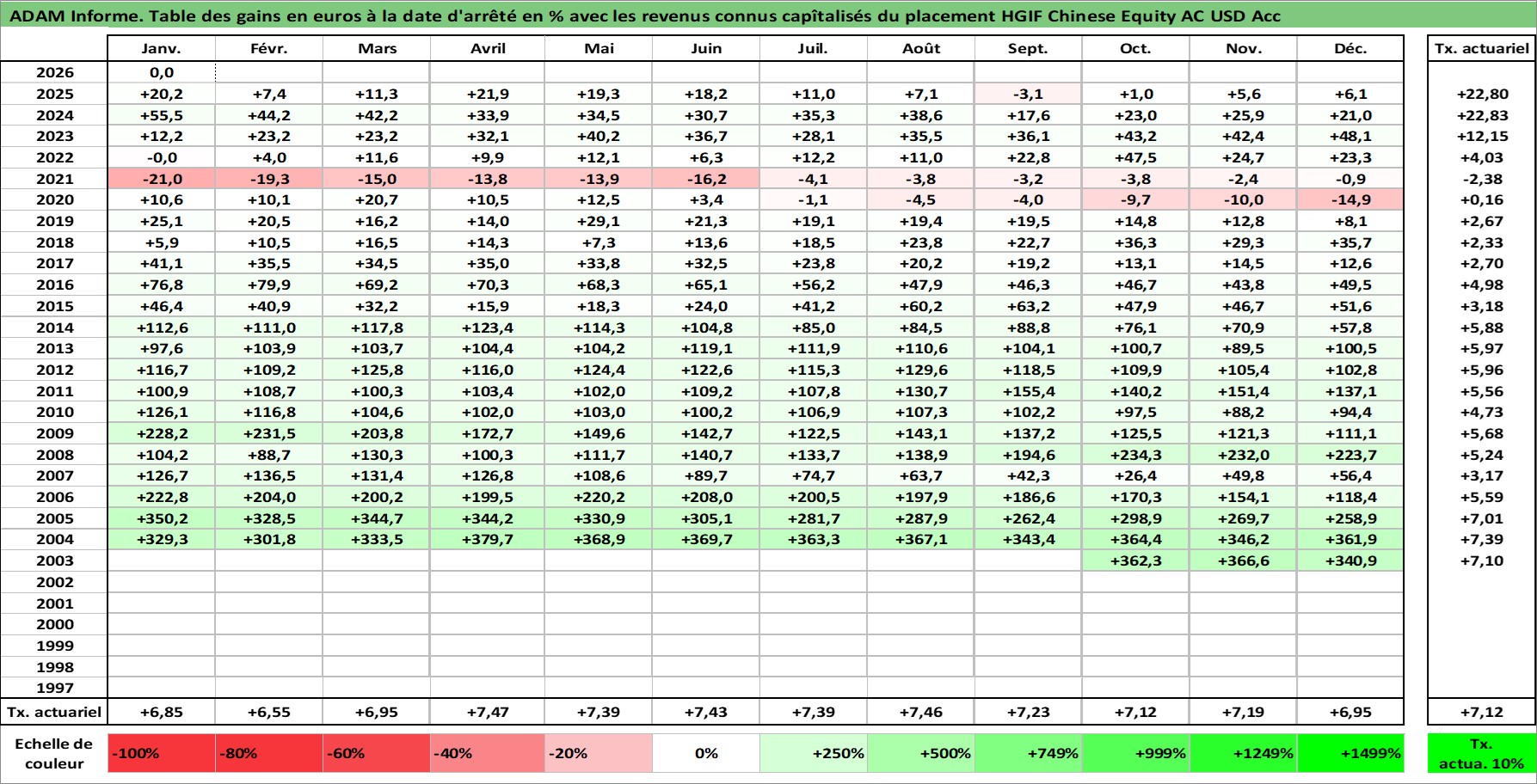This screenshot has width=1537, height=784.
Task: Click the +7,39 actuarial rate for 2004
Action: click(x=1481, y=539)
